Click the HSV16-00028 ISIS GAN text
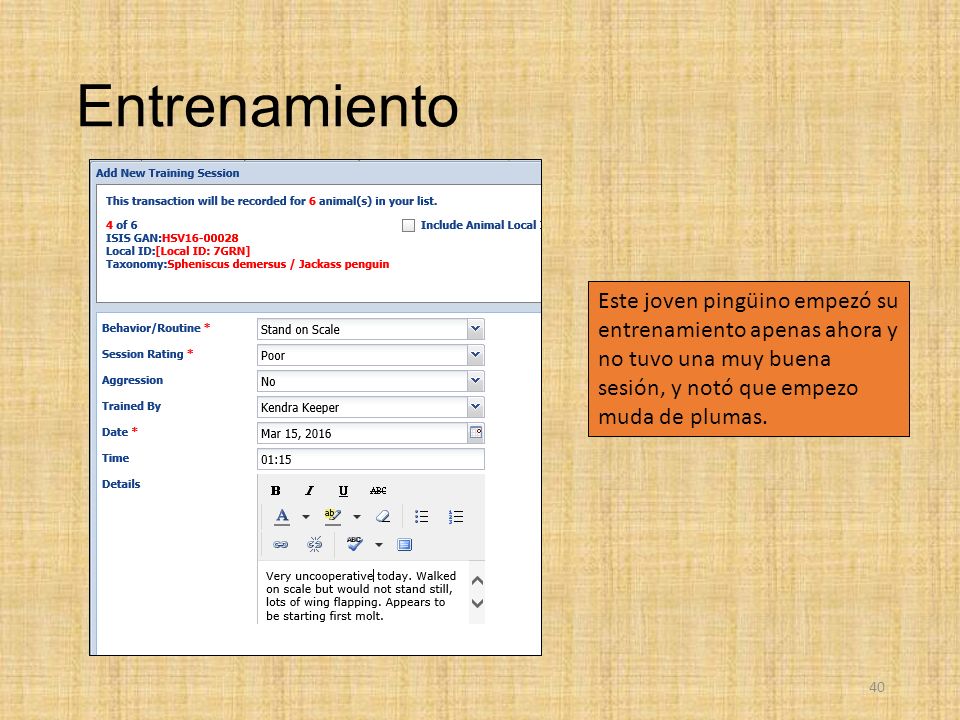 click(200, 238)
